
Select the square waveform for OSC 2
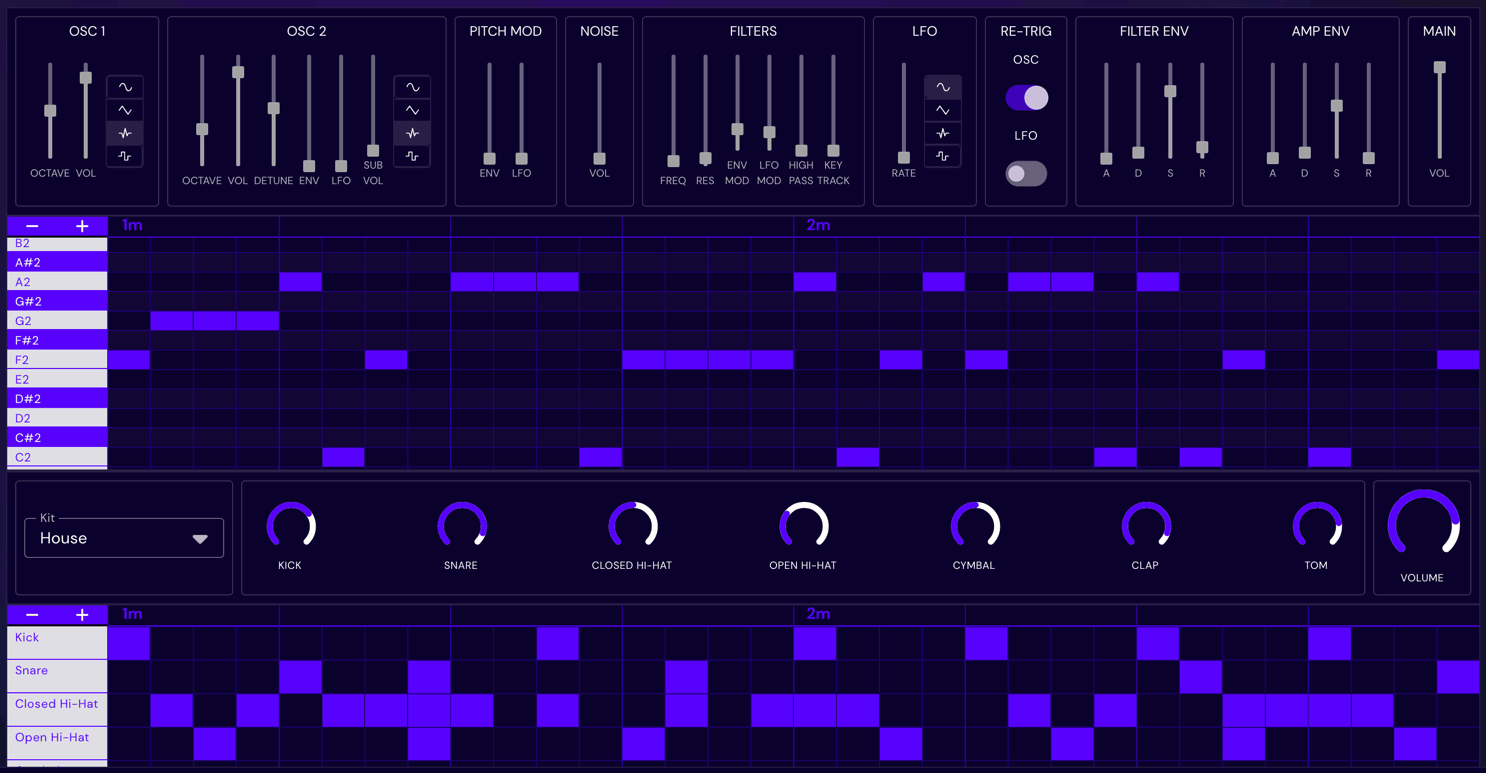point(412,156)
